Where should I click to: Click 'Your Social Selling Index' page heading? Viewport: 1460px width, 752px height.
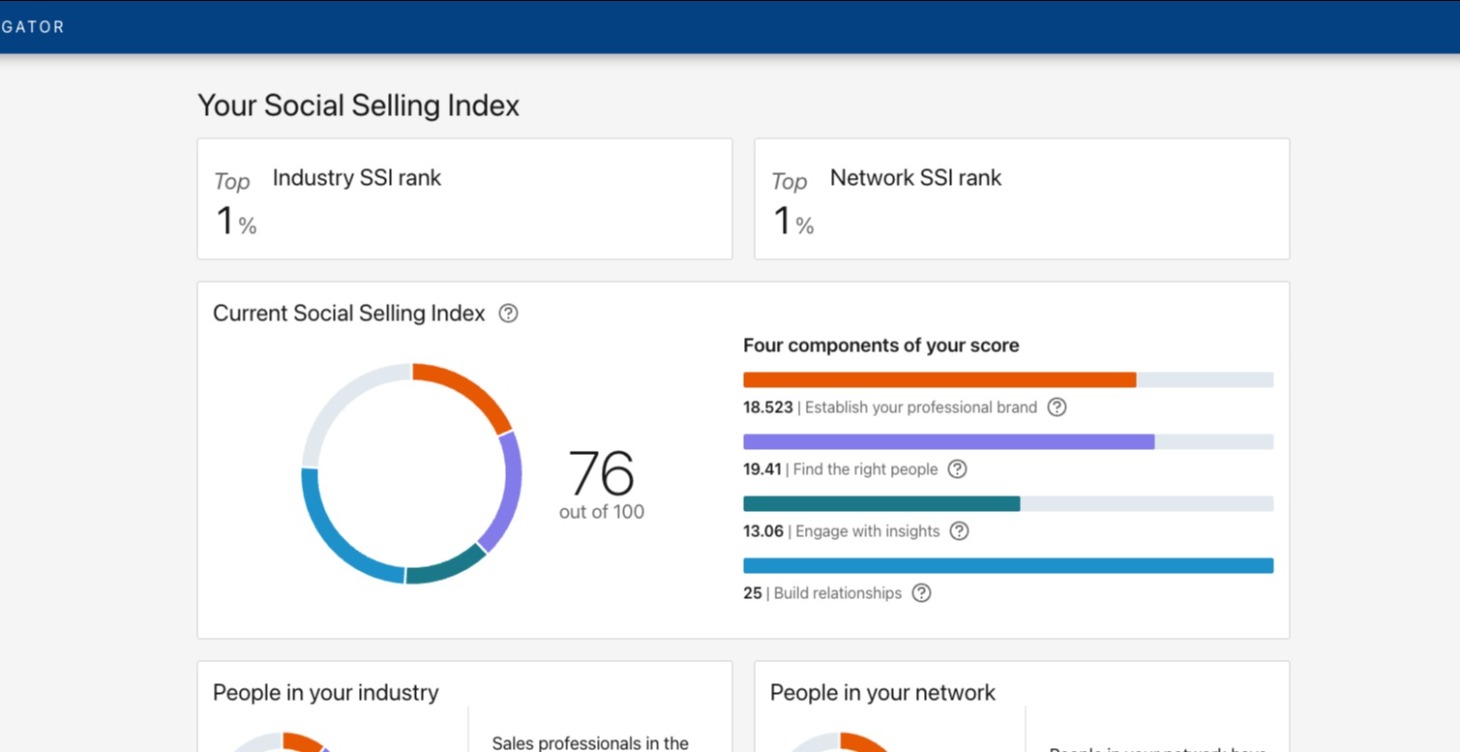[x=358, y=106]
